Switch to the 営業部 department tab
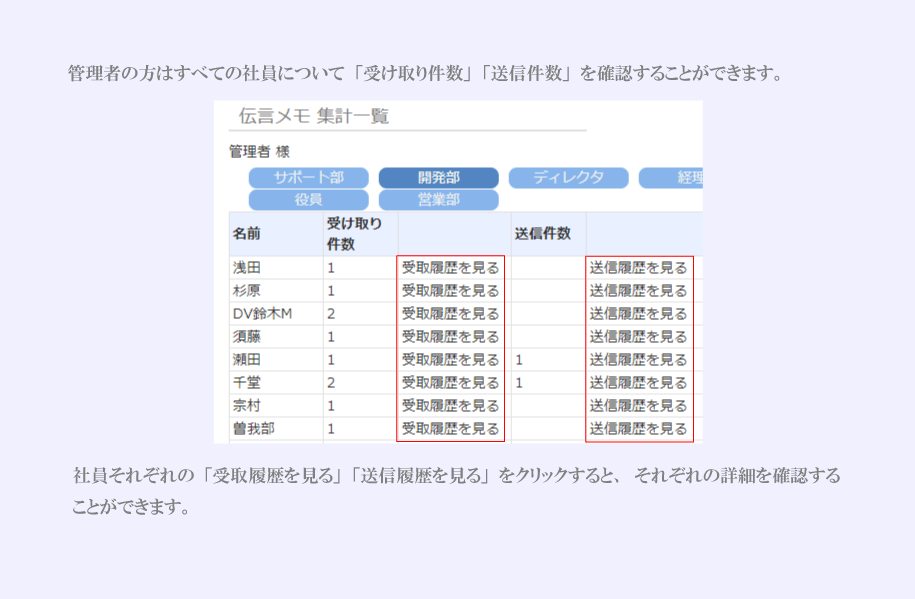The width and height of the screenshot is (915, 599). (x=439, y=200)
